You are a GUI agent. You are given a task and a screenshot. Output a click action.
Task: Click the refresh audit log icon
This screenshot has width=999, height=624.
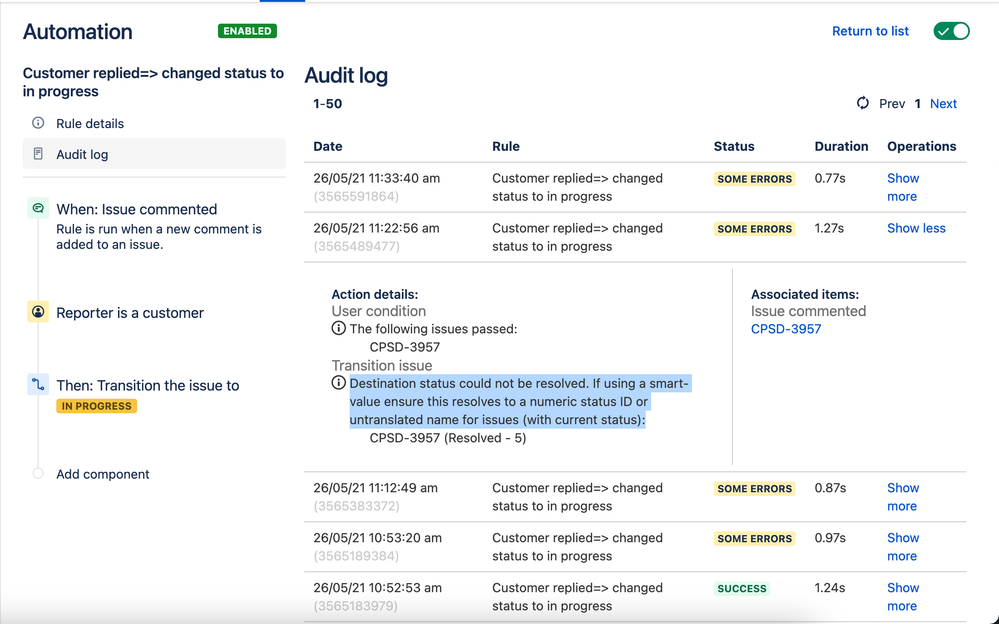[863, 103]
